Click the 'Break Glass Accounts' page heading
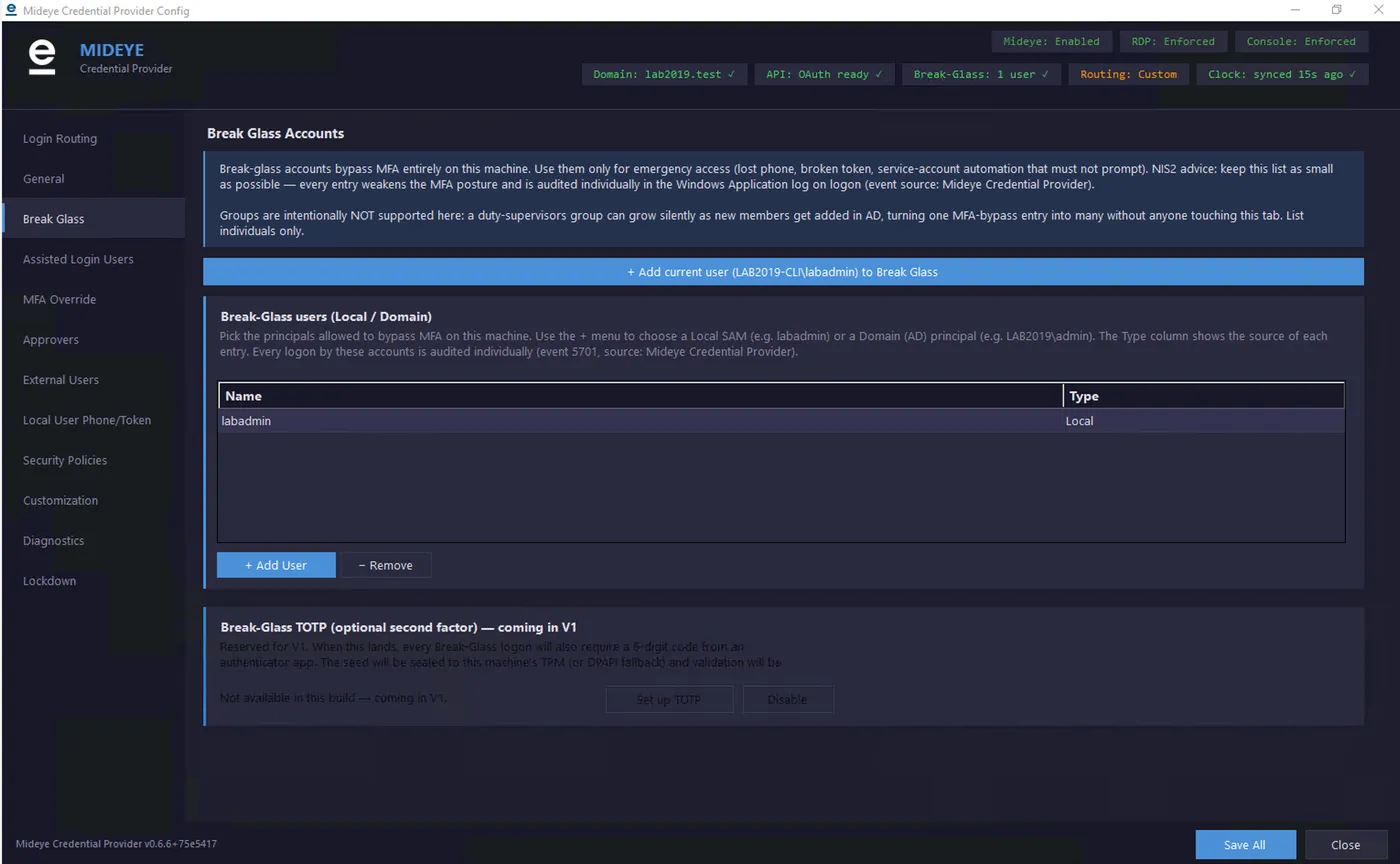The width and height of the screenshot is (1400, 864). click(275, 133)
